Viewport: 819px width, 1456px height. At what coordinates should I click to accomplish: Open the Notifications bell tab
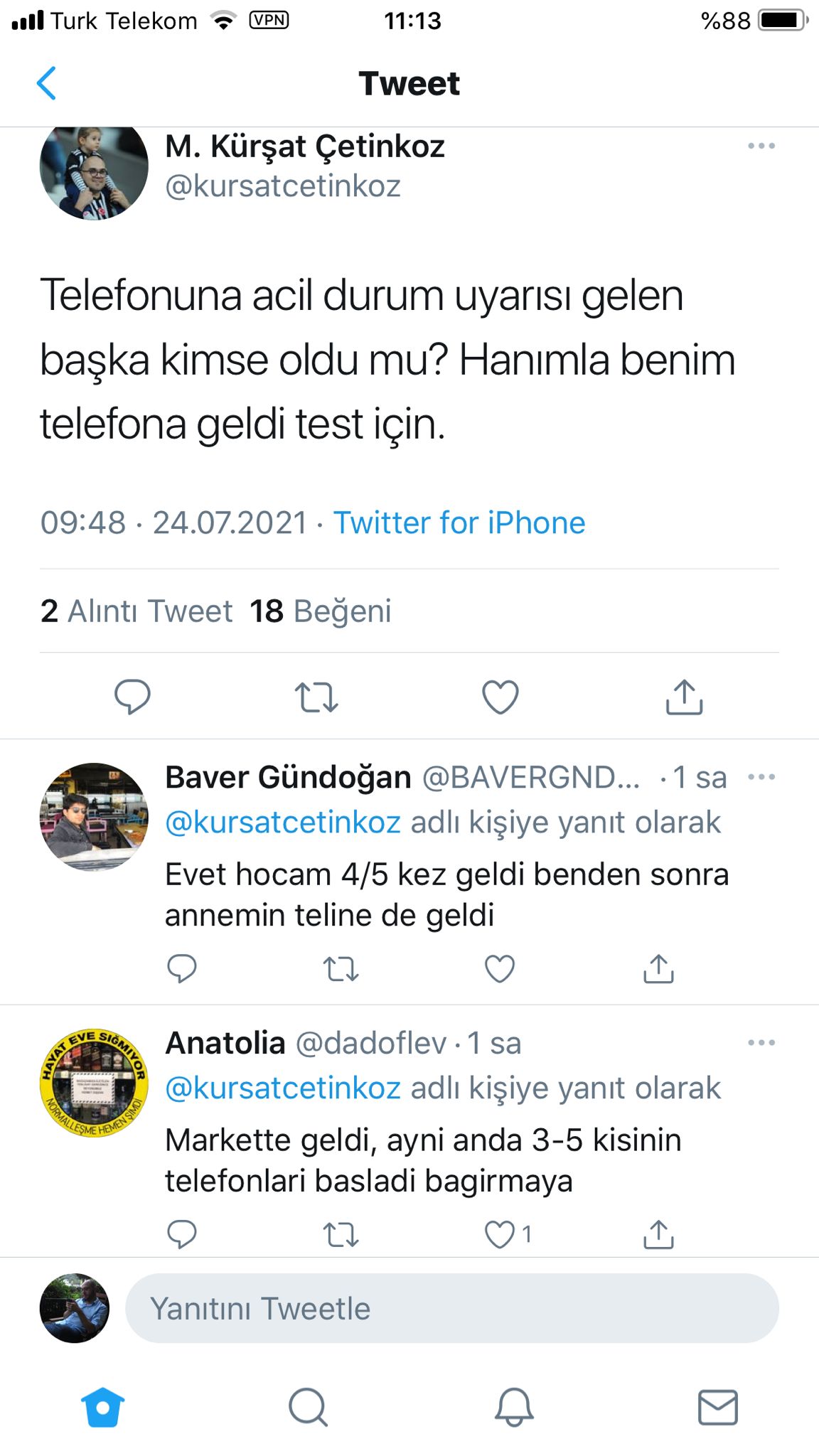point(513,1407)
